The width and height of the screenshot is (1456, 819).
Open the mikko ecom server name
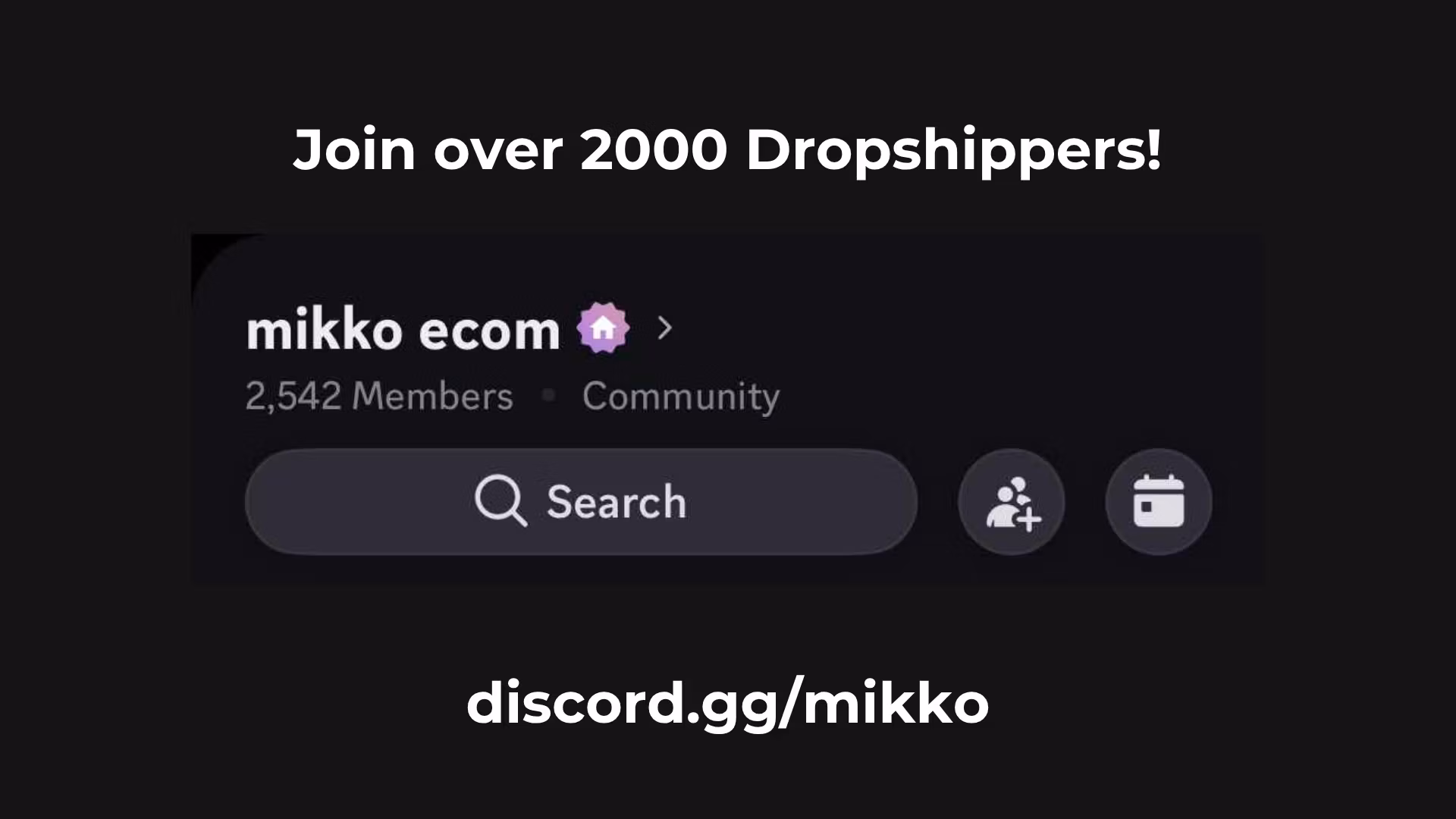coord(403,331)
